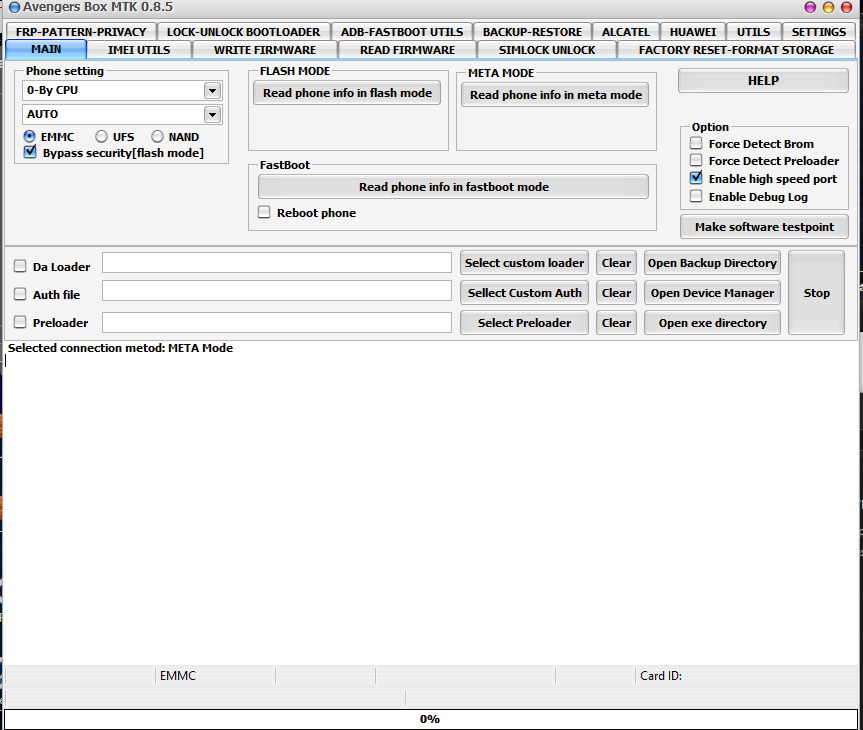Switch to the UTILS tab
Image resolution: width=863 pixels, height=730 pixels.
coord(753,31)
